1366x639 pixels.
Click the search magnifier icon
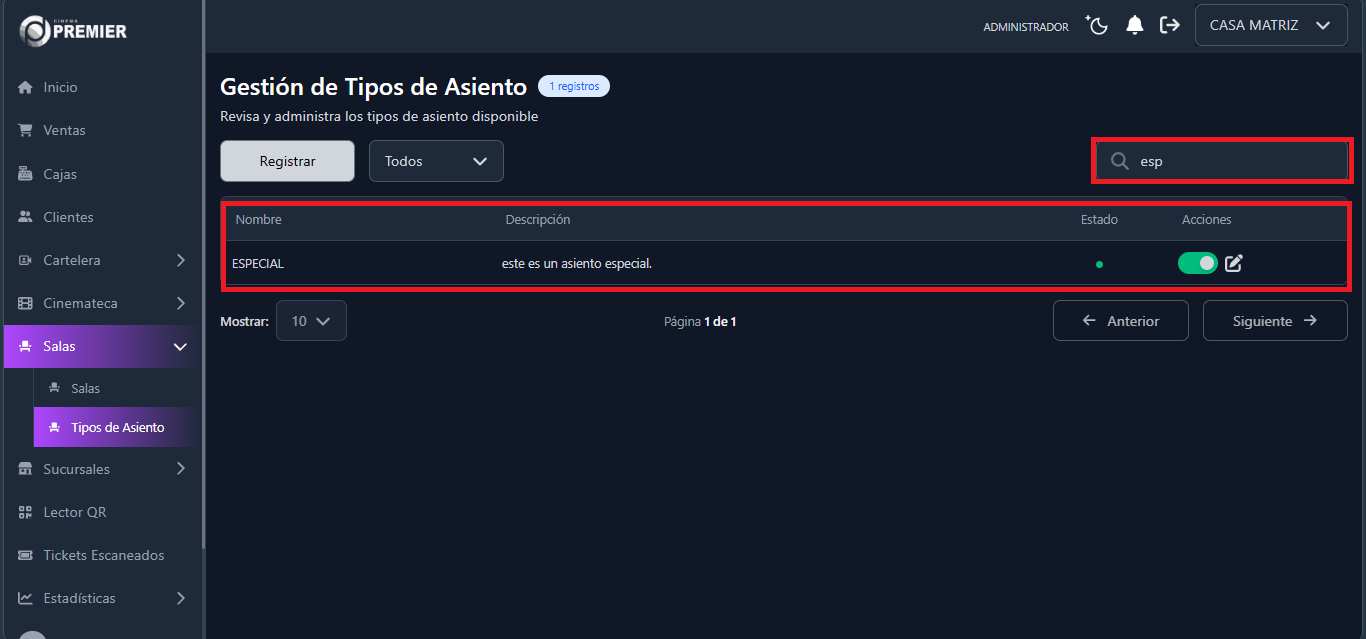tap(1120, 161)
